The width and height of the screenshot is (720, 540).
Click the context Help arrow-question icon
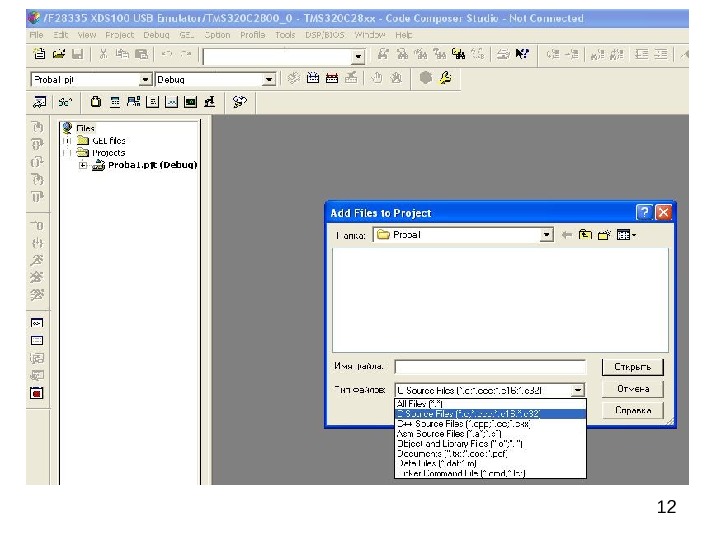point(522,54)
